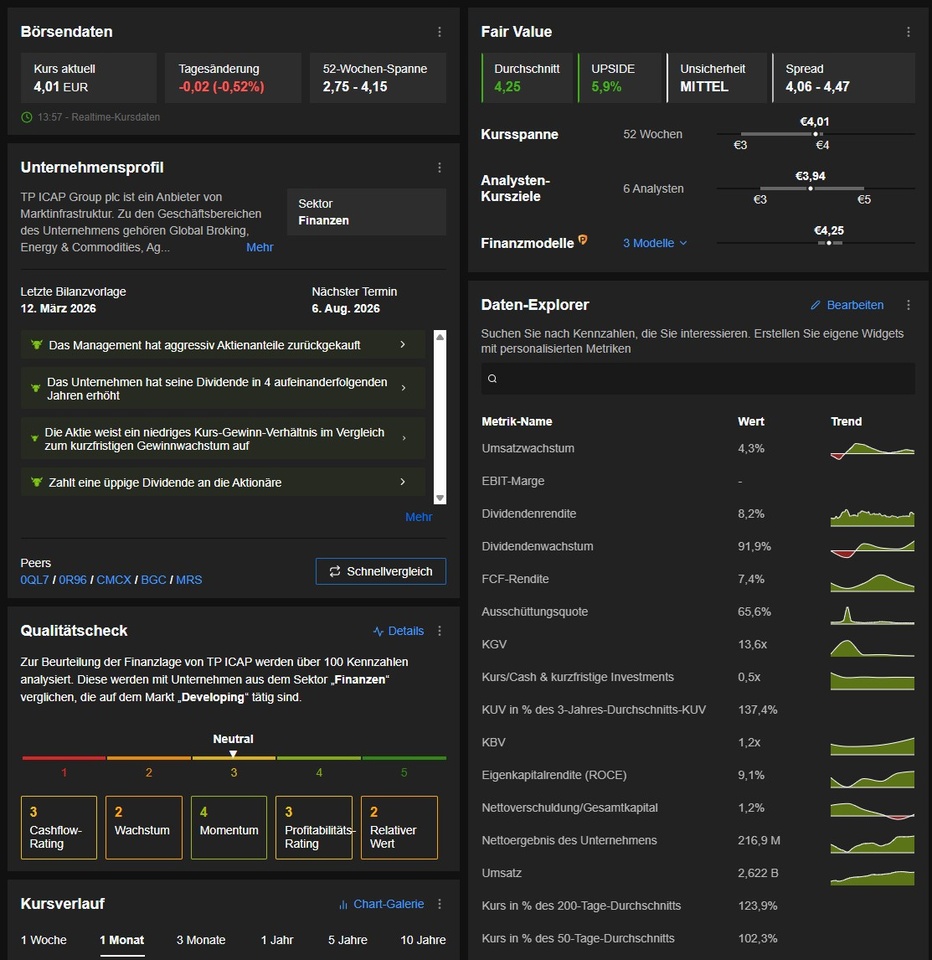
Task: Click the Finanzmodelle premium badge icon
Action: coord(583,240)
